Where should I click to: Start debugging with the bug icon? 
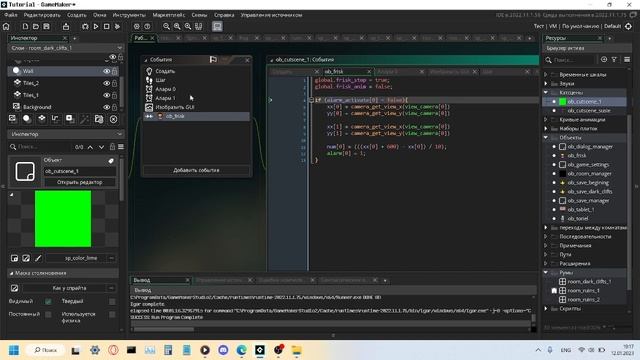85,27
